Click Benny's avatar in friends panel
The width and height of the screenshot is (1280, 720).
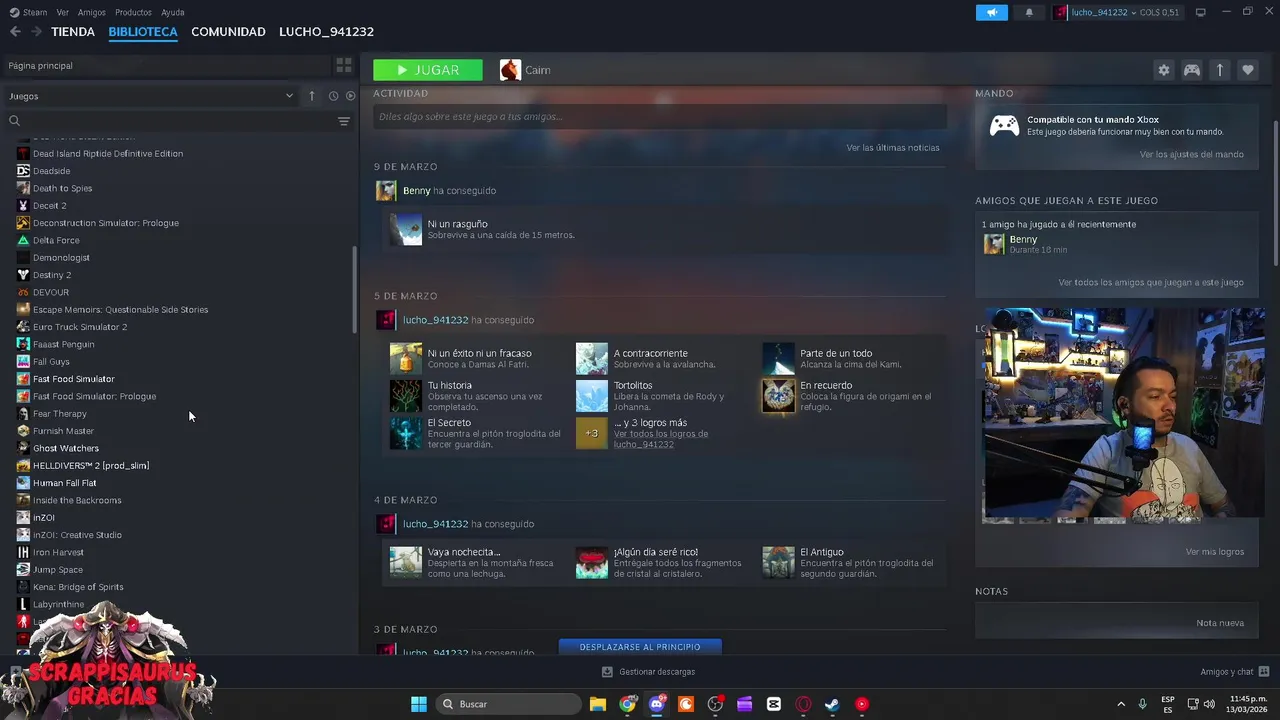(x=994, y=244)
